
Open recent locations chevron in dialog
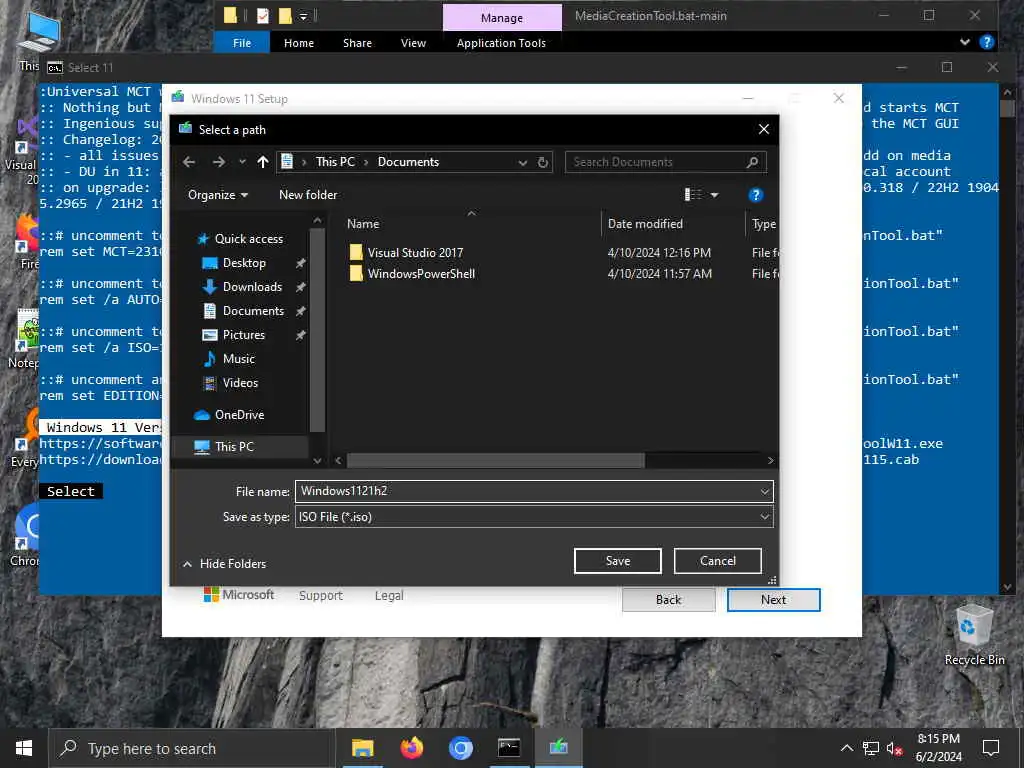(242, 162)
